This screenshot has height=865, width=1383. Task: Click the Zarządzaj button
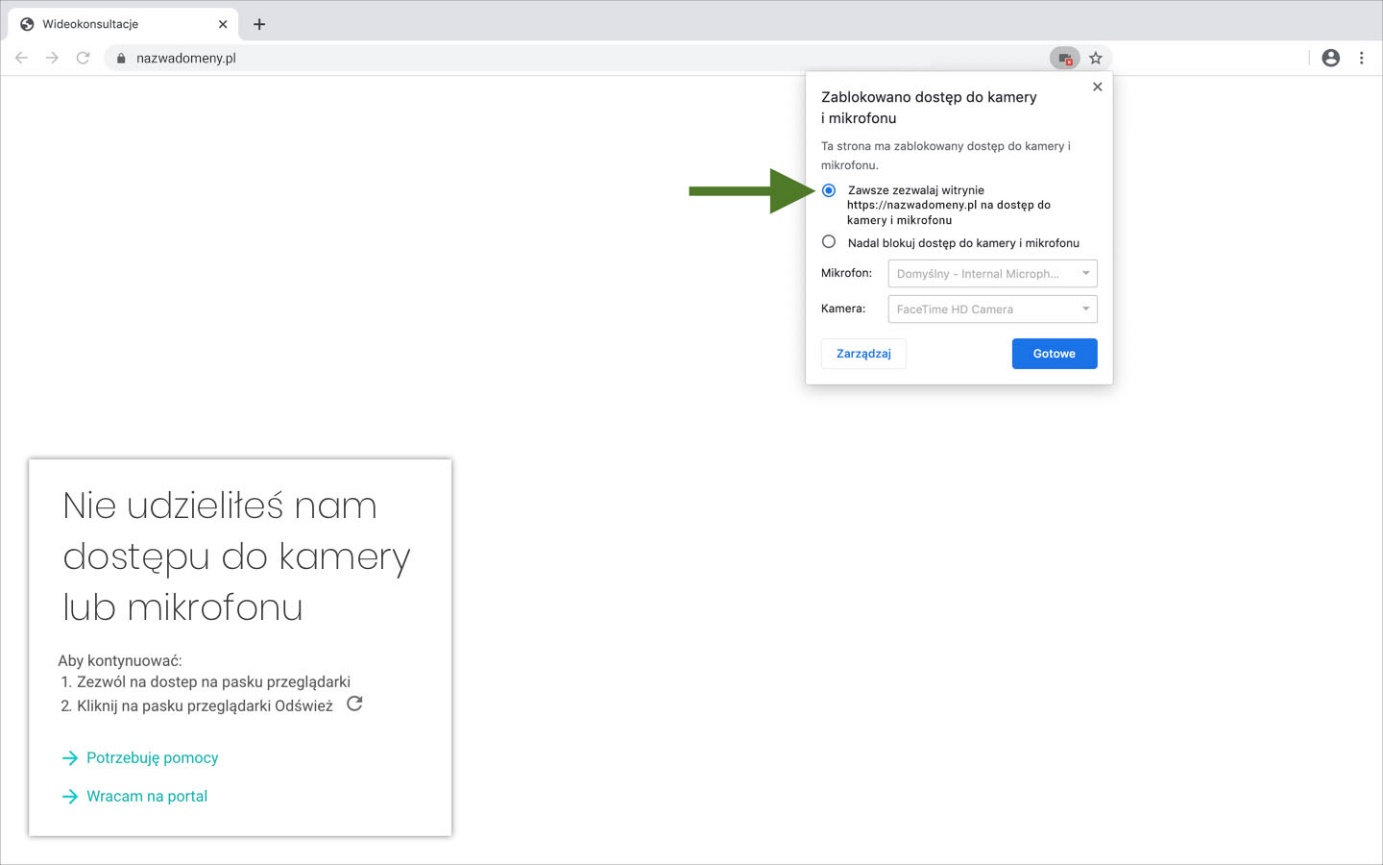(863, 353)
